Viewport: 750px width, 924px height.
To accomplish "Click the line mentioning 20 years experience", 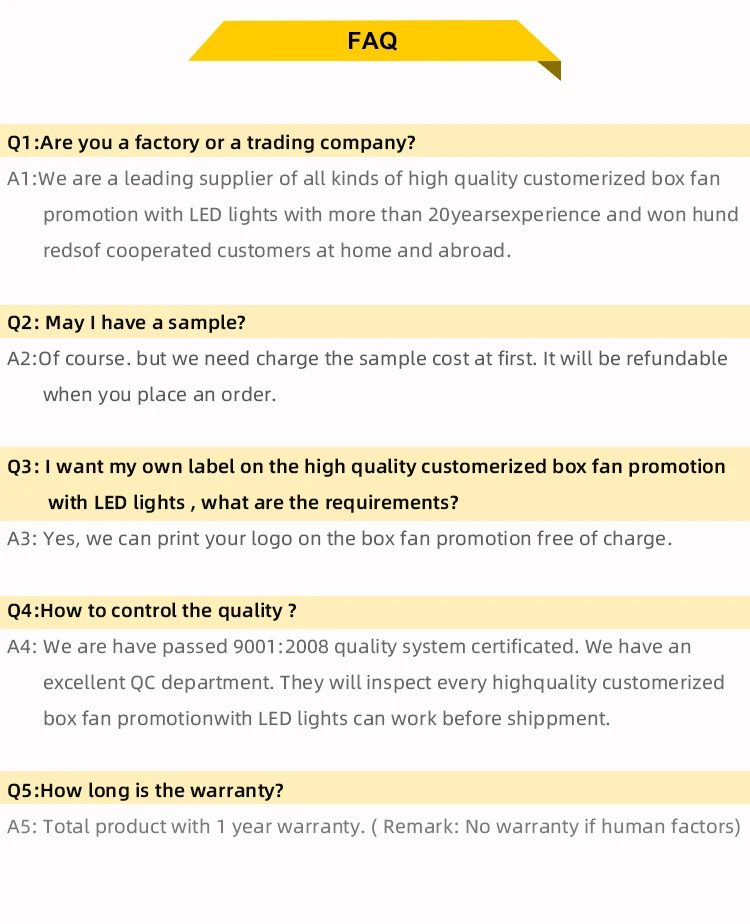I will pos(390,215).
